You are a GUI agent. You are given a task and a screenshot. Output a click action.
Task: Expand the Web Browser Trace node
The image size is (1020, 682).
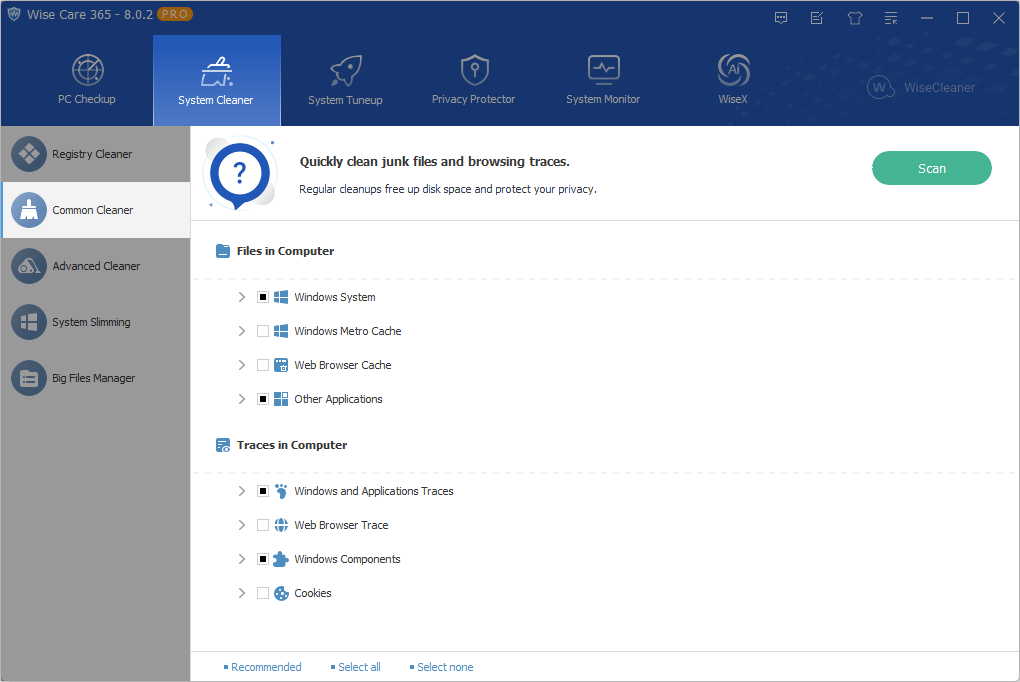[242, 525]
